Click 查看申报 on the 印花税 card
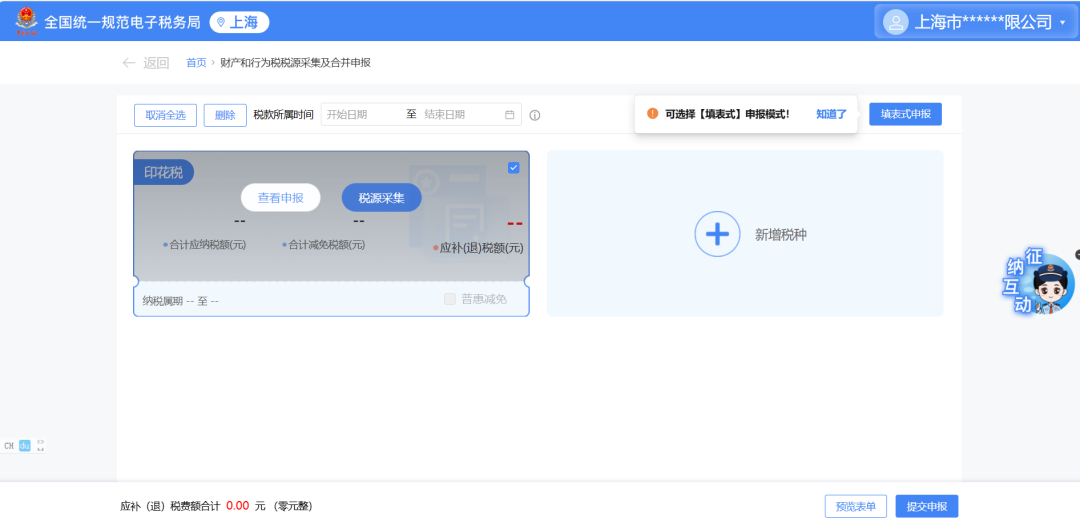The height and width of the screenshot is (525, 1080). [280, 198]
